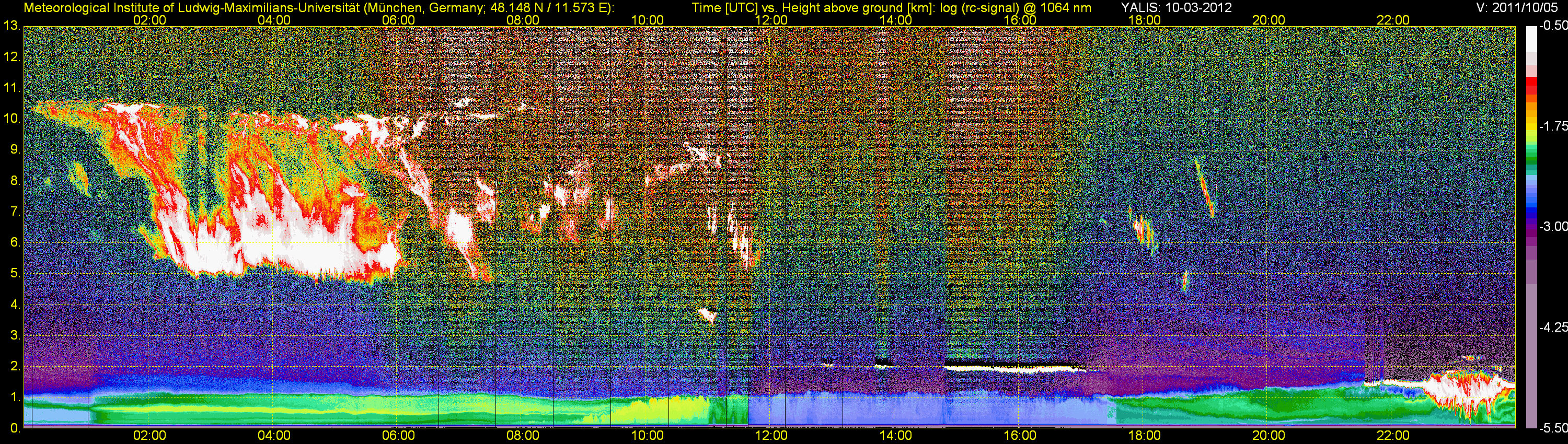This screenshot has height=444, width=1568.
Task: Click the 22:00 label on top time axis
Action: pyautogui.click(x=1393, y=20)
